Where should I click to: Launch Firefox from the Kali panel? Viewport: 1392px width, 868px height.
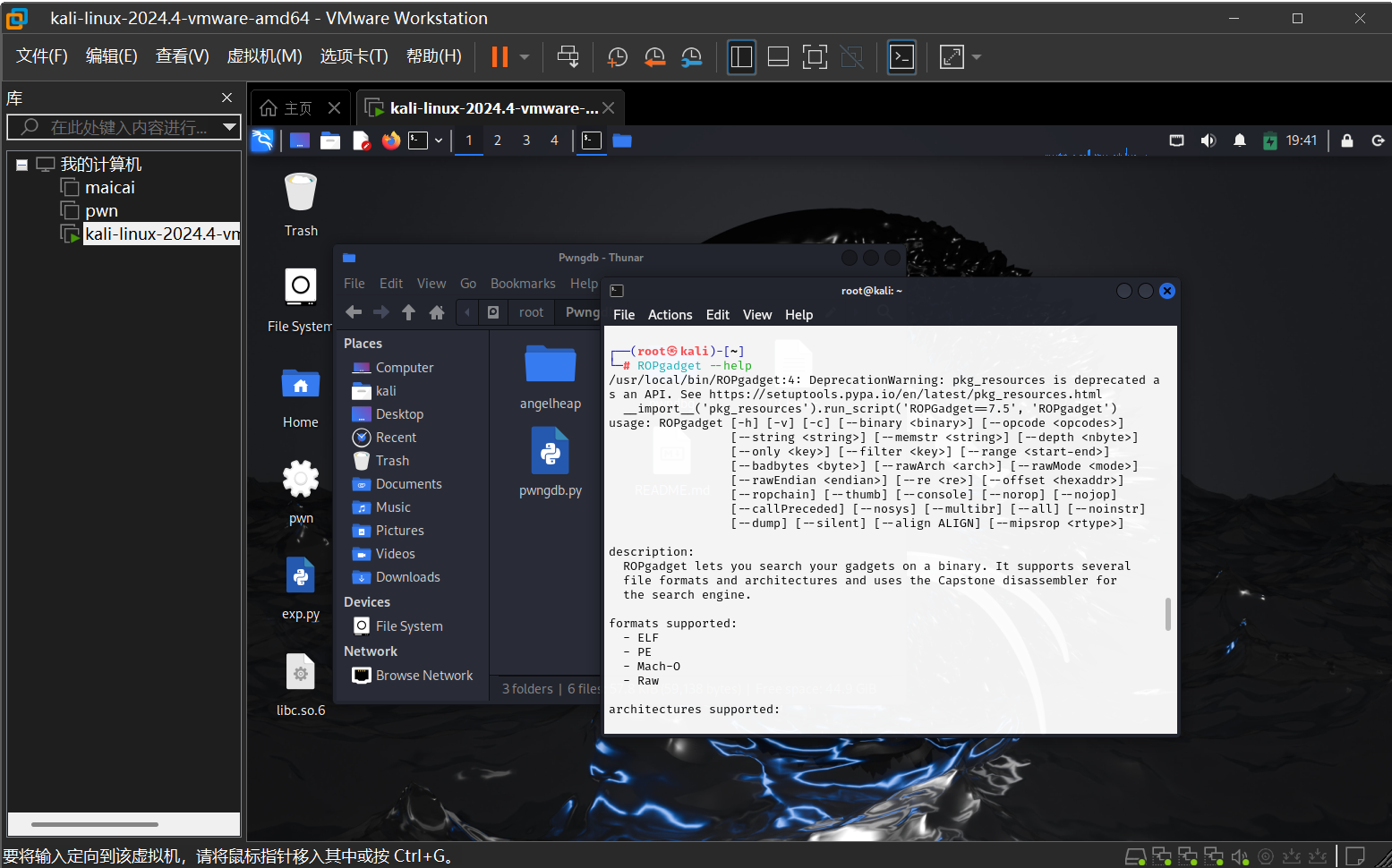click(390, 140)
